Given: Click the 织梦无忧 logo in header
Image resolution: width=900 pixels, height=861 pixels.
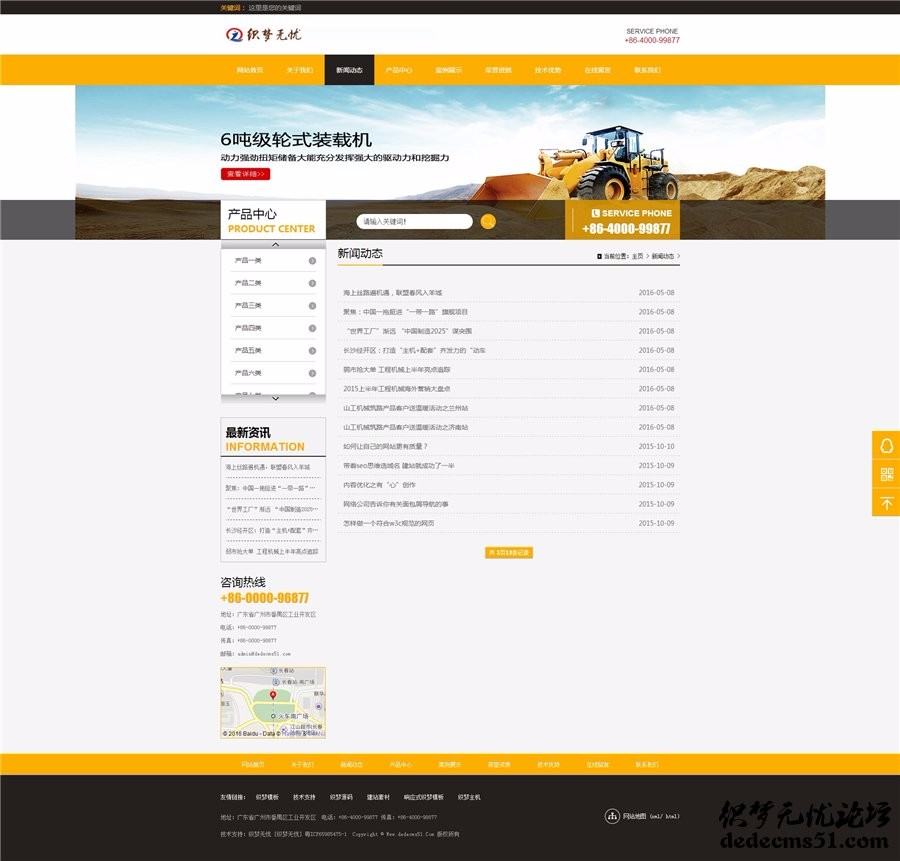Looking at the screenshot, I should click(263, 35).
